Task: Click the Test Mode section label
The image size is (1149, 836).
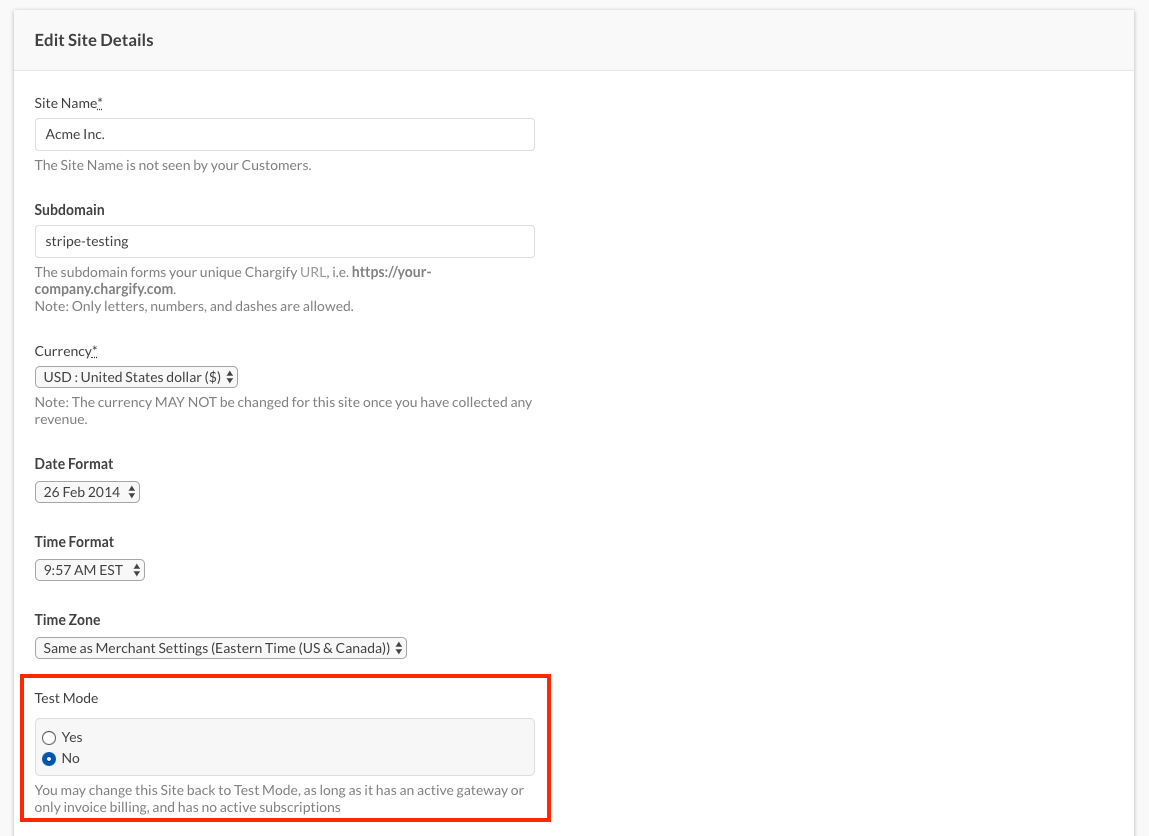Action: [x=66, y=698]
